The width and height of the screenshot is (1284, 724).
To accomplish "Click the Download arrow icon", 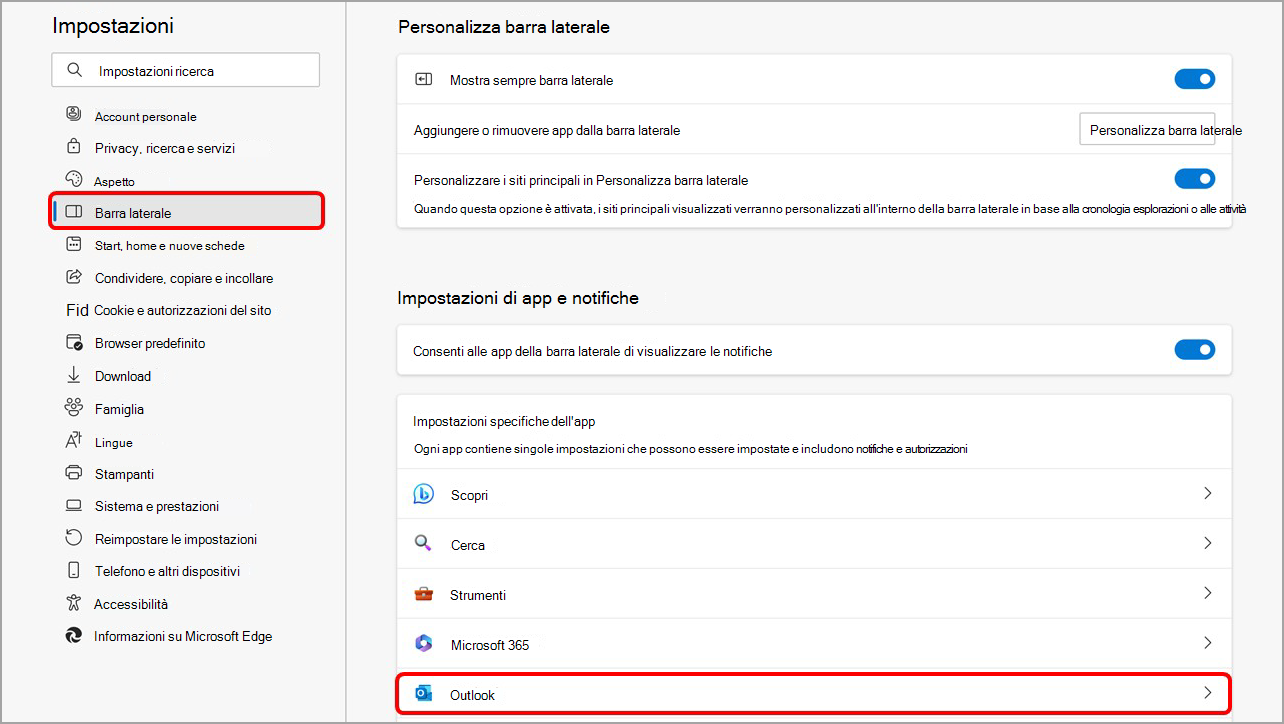I will (73, 375).
